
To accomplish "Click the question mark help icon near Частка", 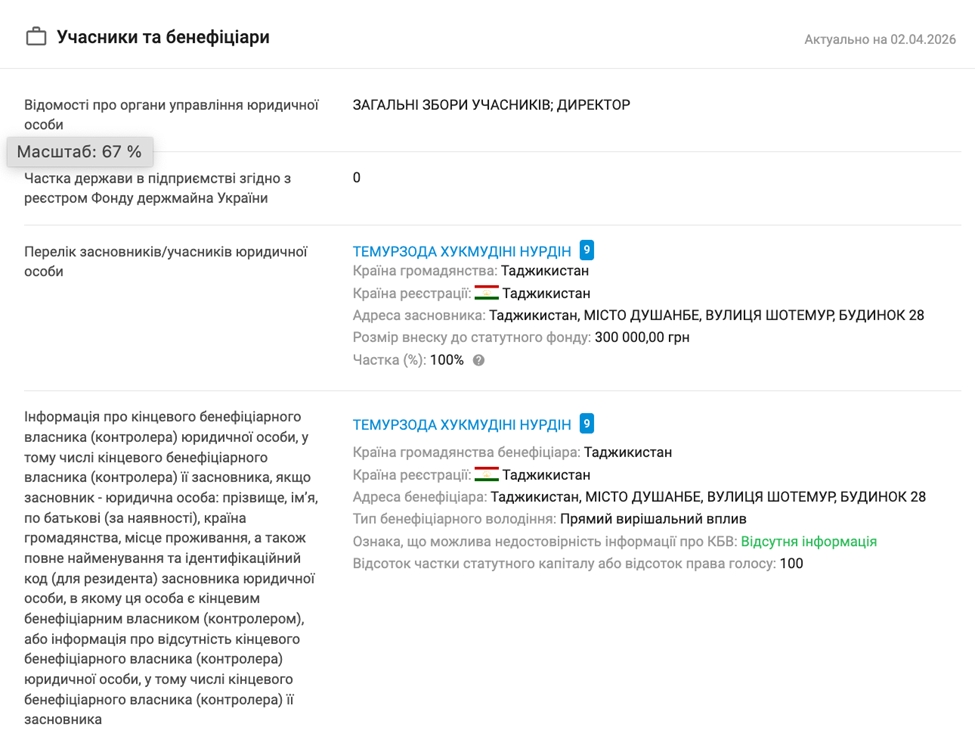I will pos(479,360).
